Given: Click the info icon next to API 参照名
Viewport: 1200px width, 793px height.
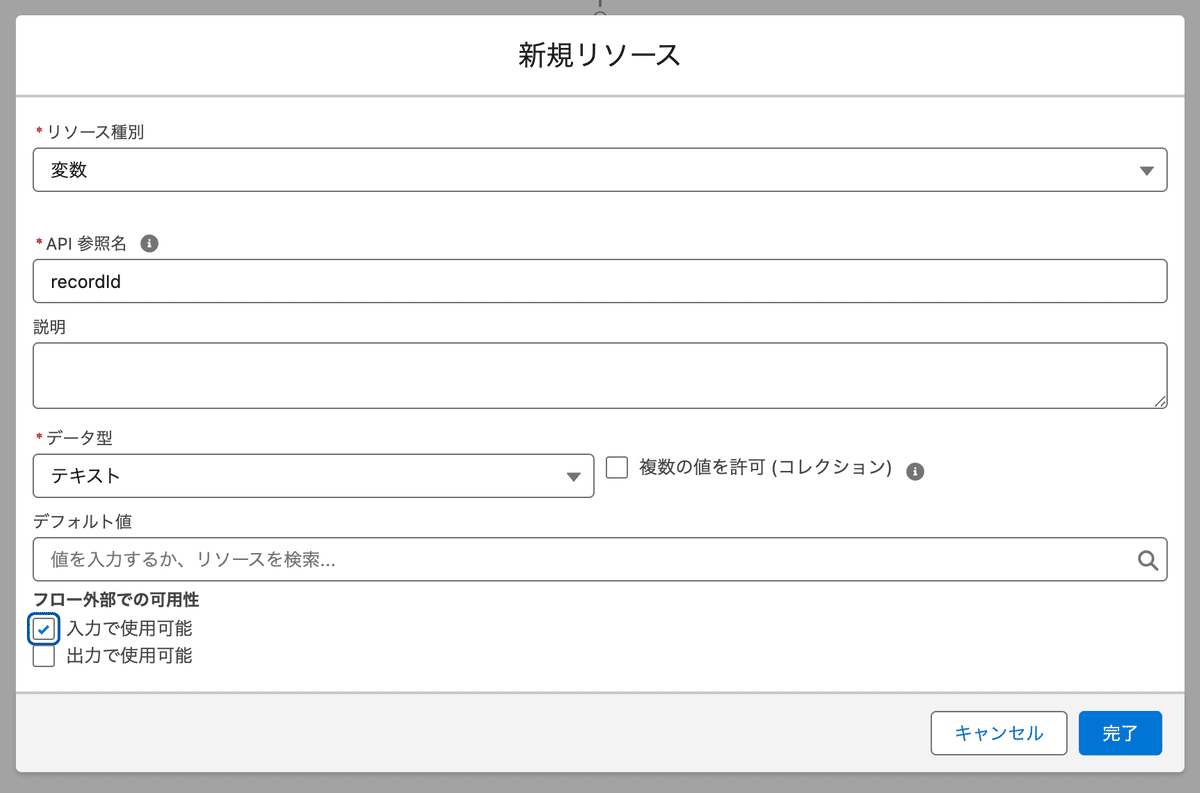Looking at the screenshot, I should point(149,243).
